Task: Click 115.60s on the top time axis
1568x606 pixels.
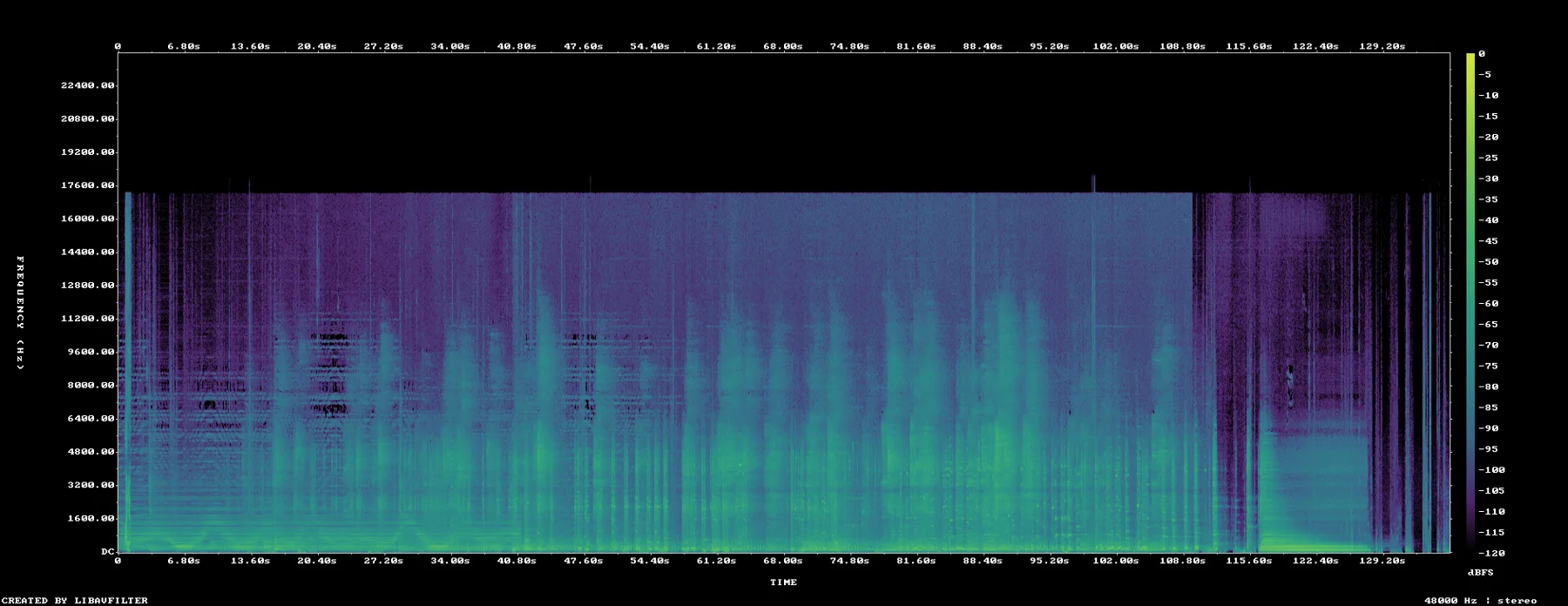Action: [x=1249, y=46]
